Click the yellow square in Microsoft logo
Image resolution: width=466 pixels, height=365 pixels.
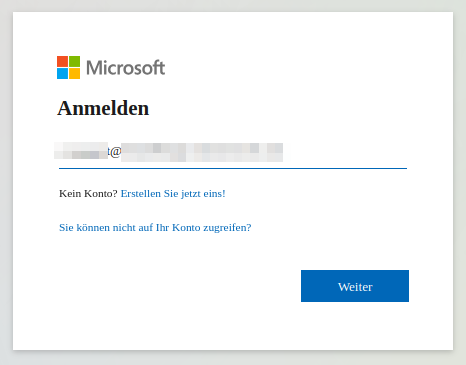(x=74, y=73)
